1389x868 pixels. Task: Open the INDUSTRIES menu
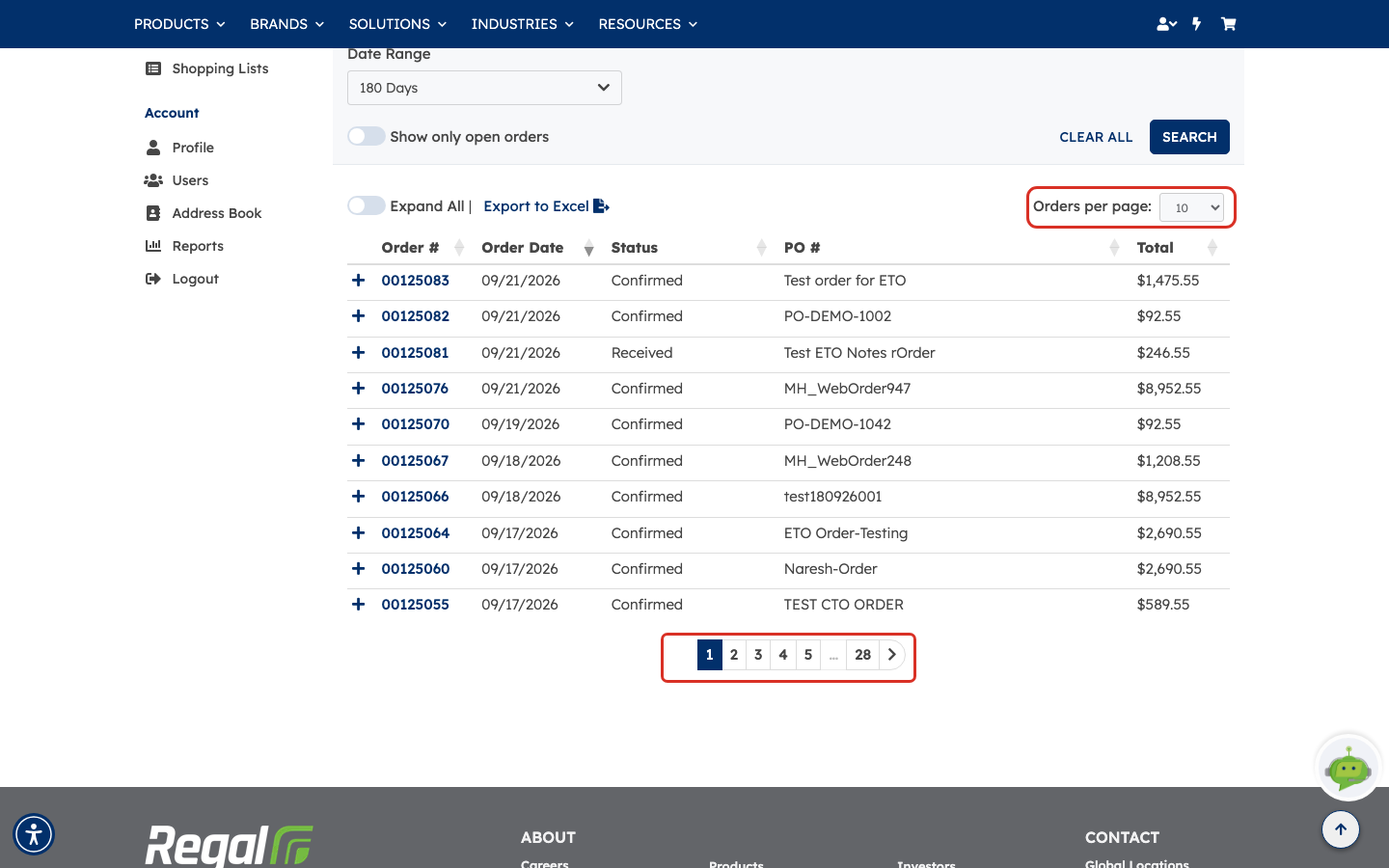pos(522,24)
